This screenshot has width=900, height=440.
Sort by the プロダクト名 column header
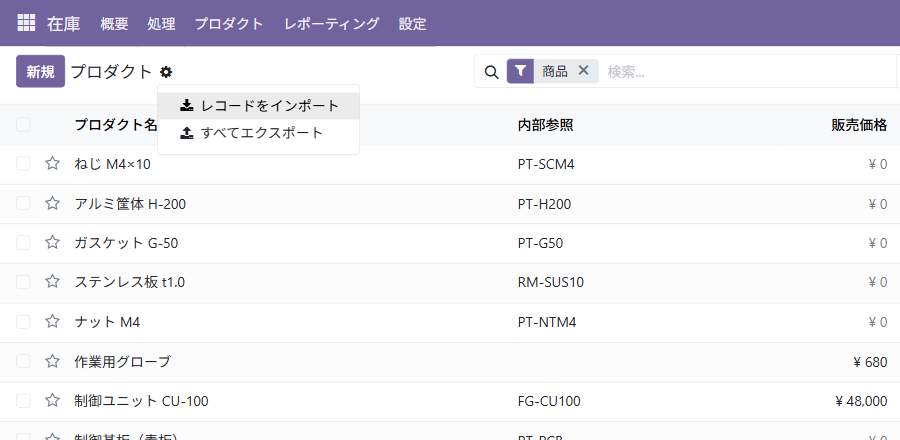tap(116, 124)
